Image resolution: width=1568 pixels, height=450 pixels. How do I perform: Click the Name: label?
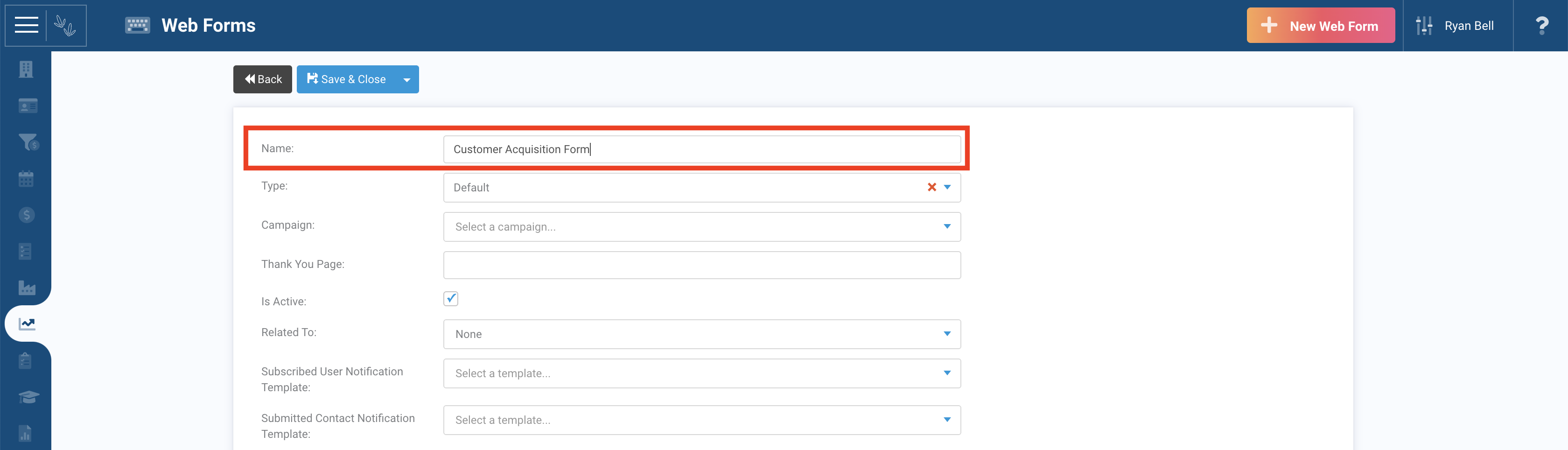coord(277,148)
